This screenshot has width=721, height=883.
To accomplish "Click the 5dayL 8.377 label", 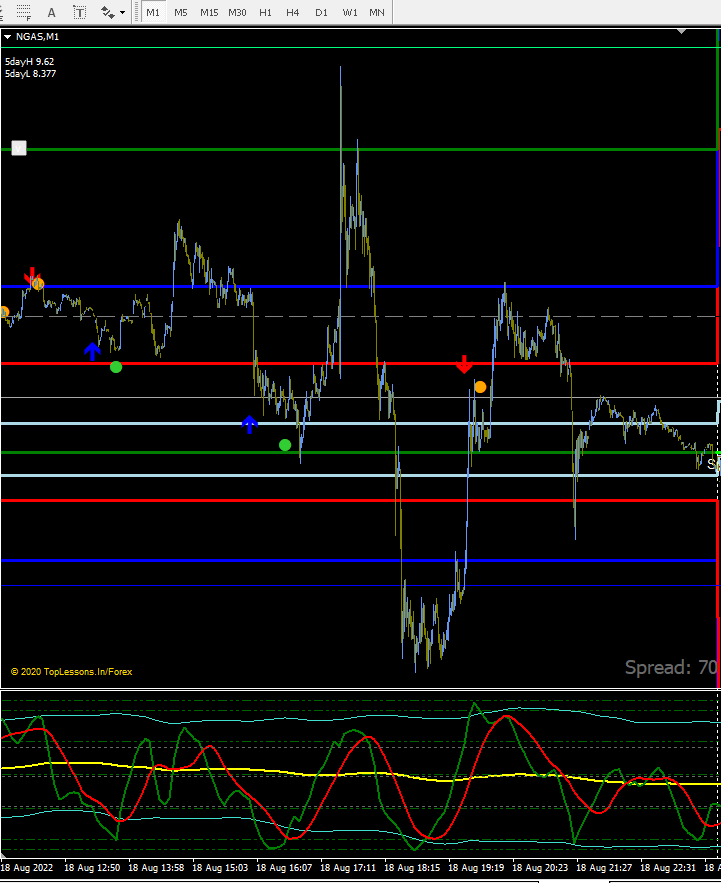I will click(30, 74).
